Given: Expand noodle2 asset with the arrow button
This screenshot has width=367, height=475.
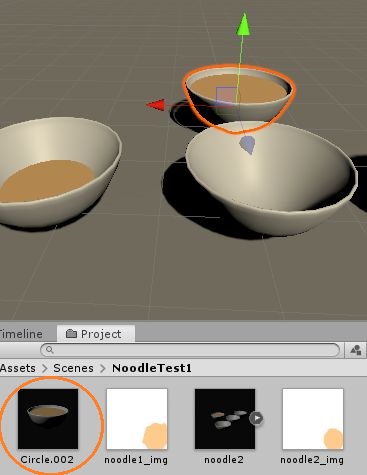Looking at the screenshot, I should [256, 418].
